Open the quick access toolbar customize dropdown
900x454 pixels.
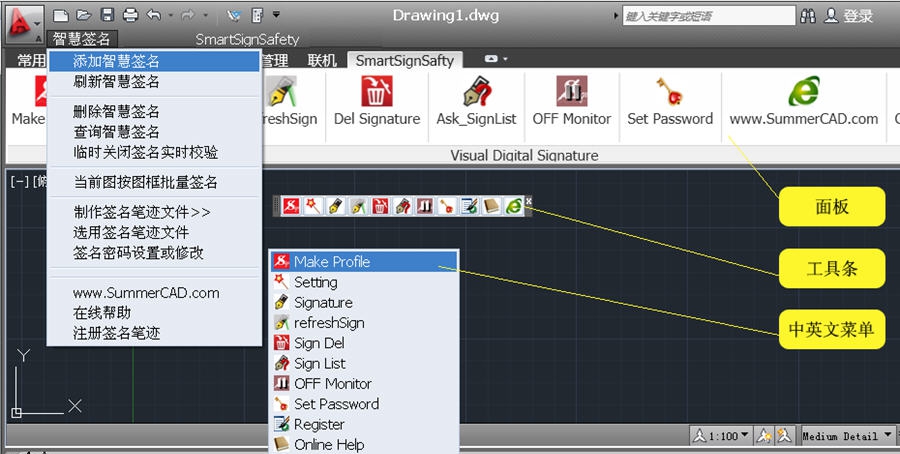tap(276, 14)
